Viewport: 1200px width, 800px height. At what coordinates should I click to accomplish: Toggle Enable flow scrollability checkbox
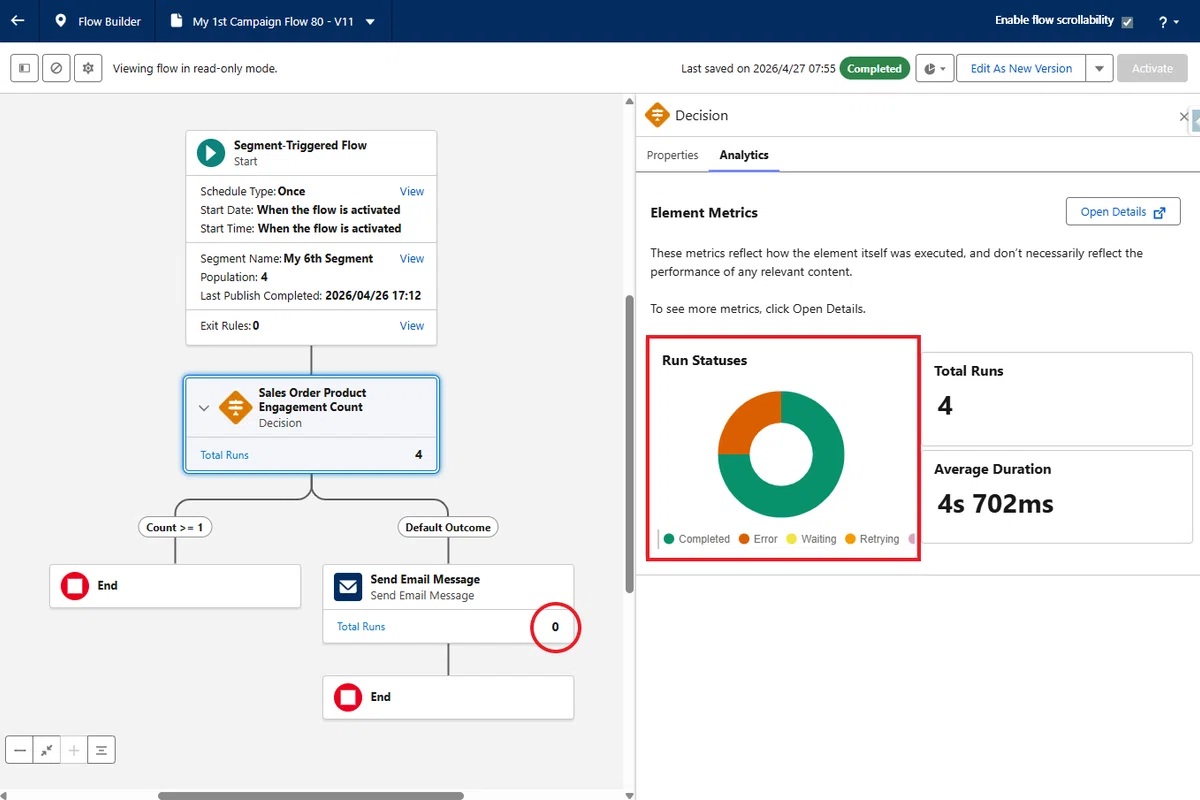tap(1127, 21)
